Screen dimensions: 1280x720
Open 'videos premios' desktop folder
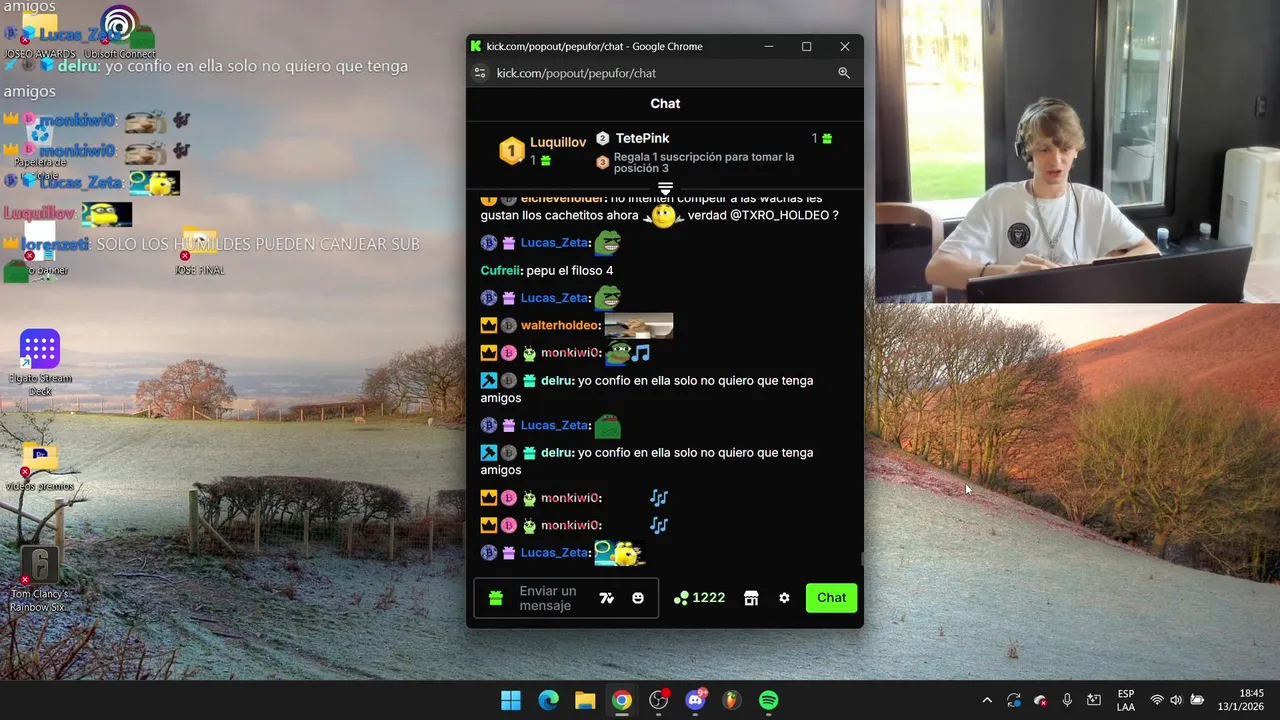click(40, 466)
